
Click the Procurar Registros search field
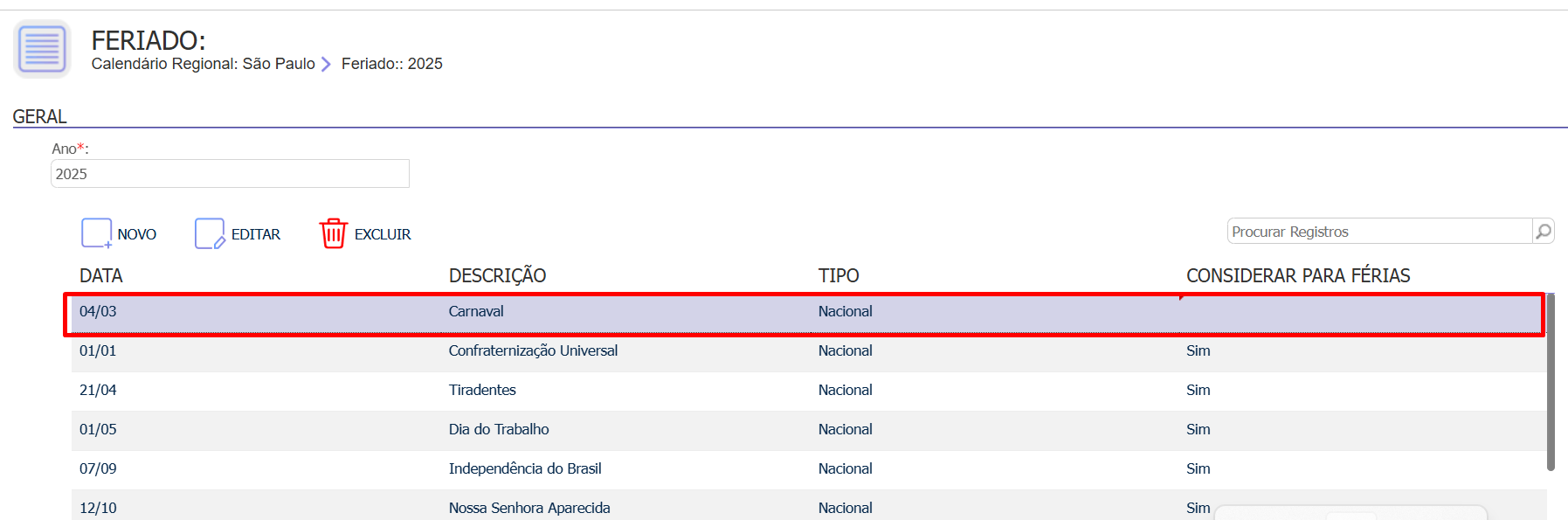coord(1380,232)
